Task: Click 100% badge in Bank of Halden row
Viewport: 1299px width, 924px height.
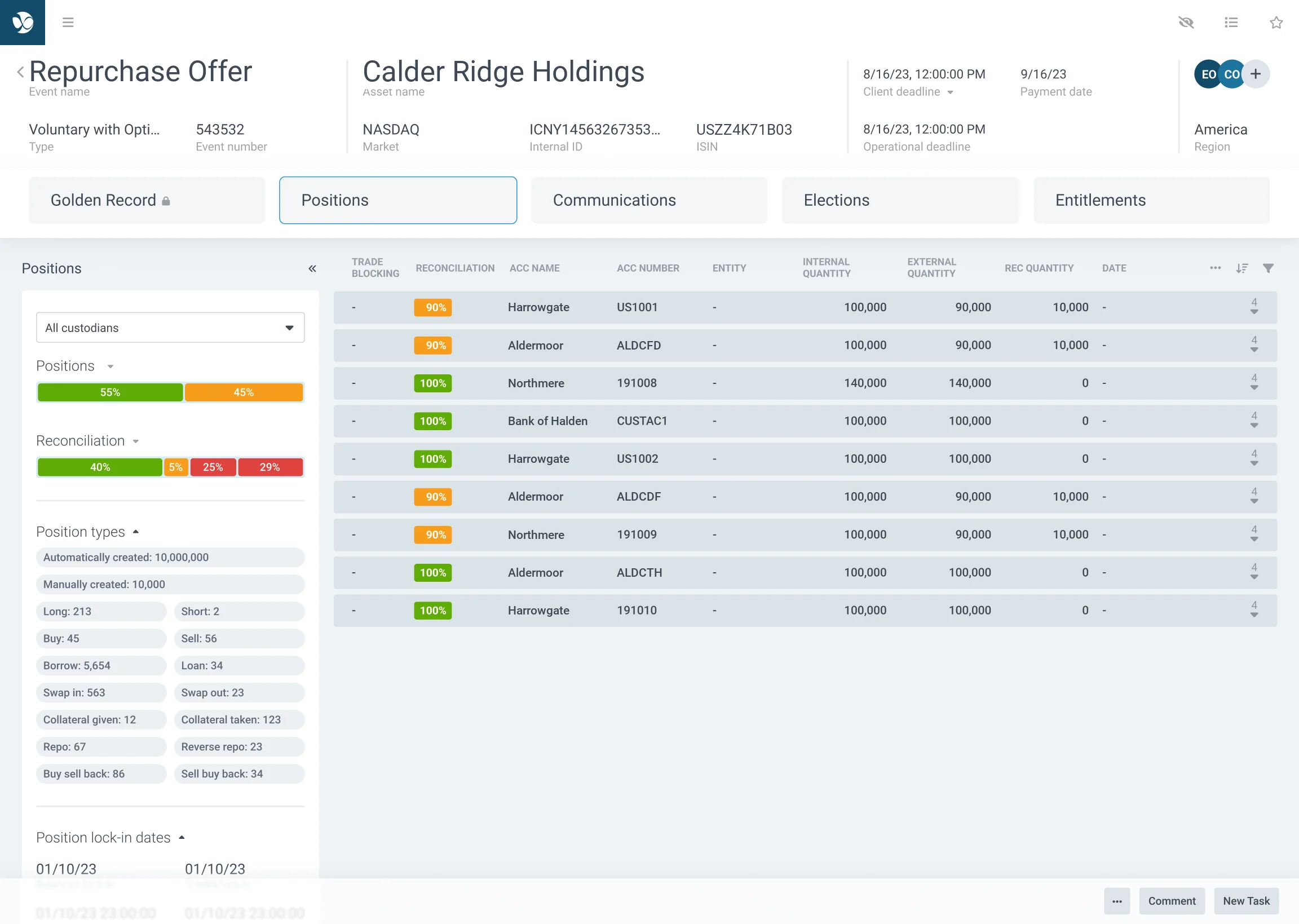Action: (432, 421)
